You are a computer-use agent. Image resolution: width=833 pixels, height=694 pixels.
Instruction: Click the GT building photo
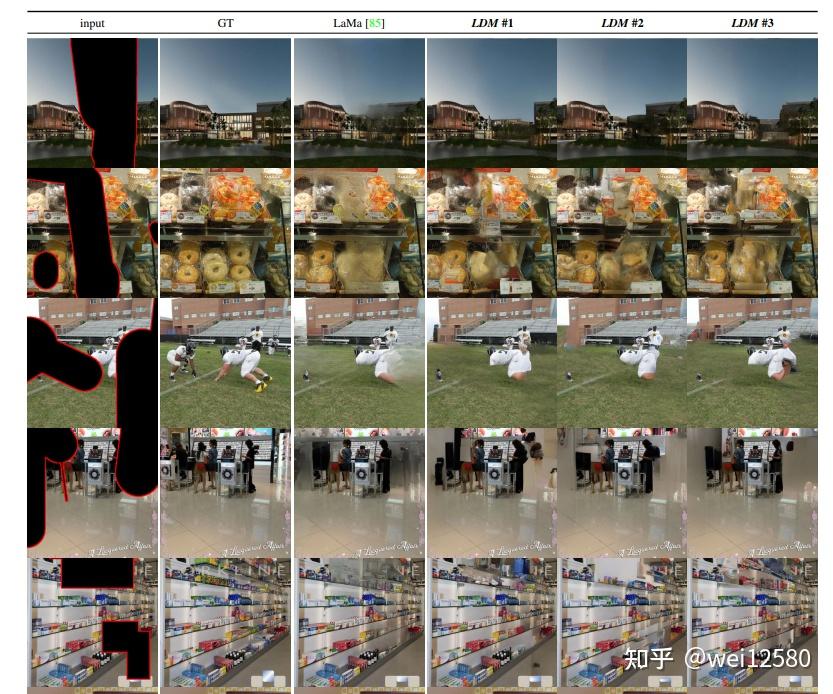[x=223, y=103]
